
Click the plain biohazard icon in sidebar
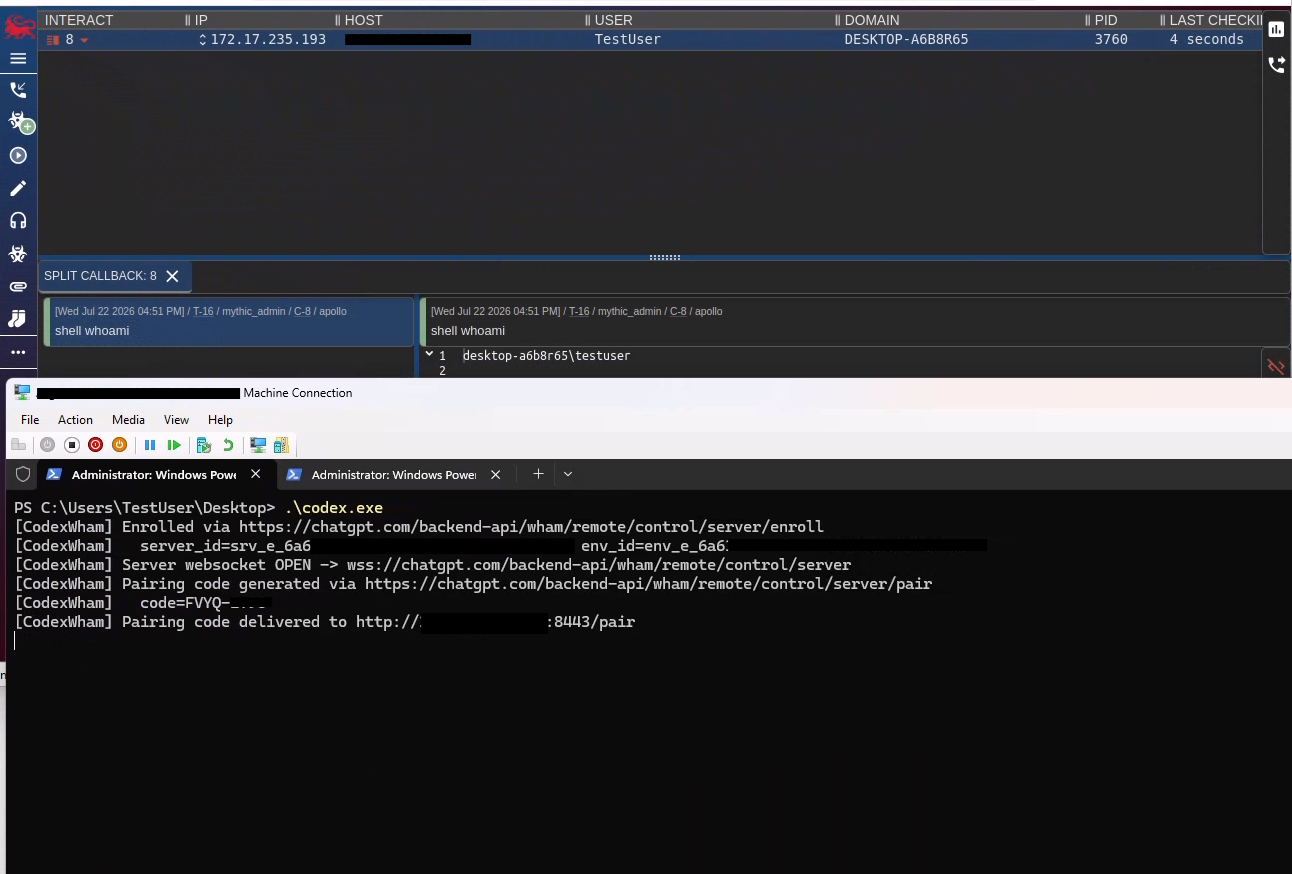(x=18, y=254)
